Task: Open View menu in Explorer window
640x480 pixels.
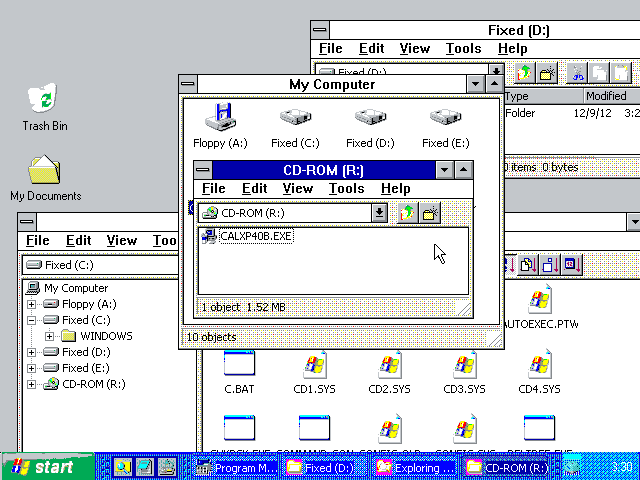Action: pos(121,240)
